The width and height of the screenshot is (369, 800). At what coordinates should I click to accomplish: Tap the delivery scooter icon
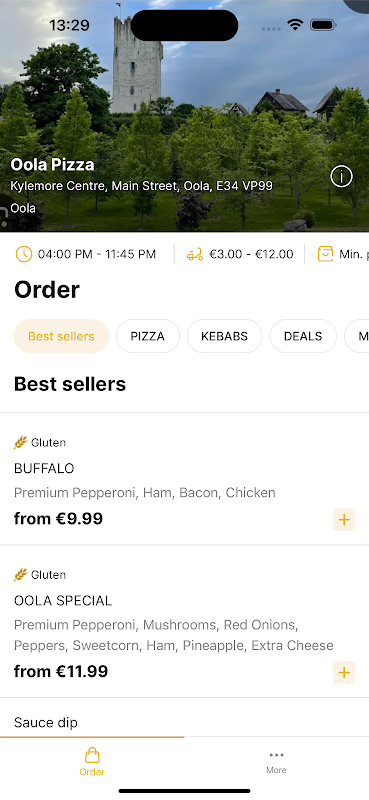(x=194, y=254)
